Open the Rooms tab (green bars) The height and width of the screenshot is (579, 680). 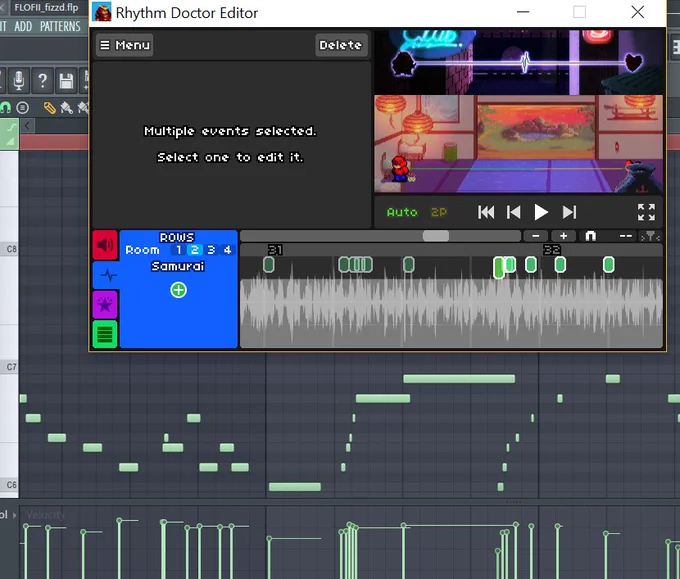[105, 334]
